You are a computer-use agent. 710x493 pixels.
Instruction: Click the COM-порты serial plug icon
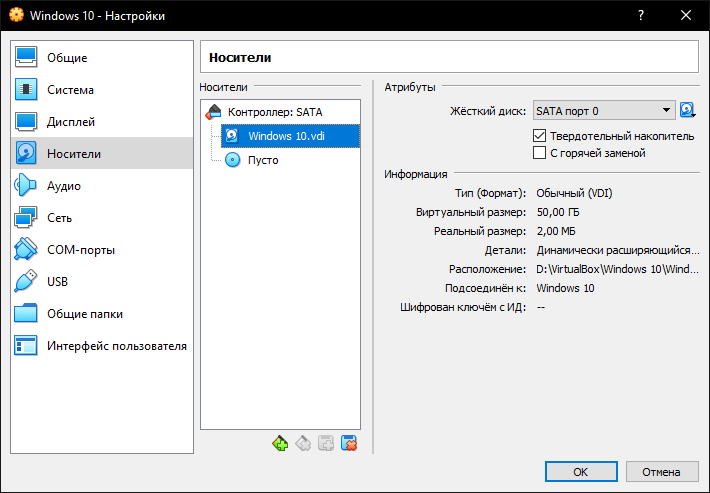tap(26, 249)
